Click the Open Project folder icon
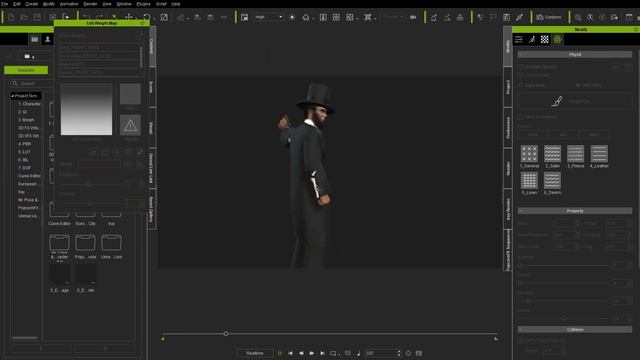This screenshot has height=360, width=640. pos(24,17)
